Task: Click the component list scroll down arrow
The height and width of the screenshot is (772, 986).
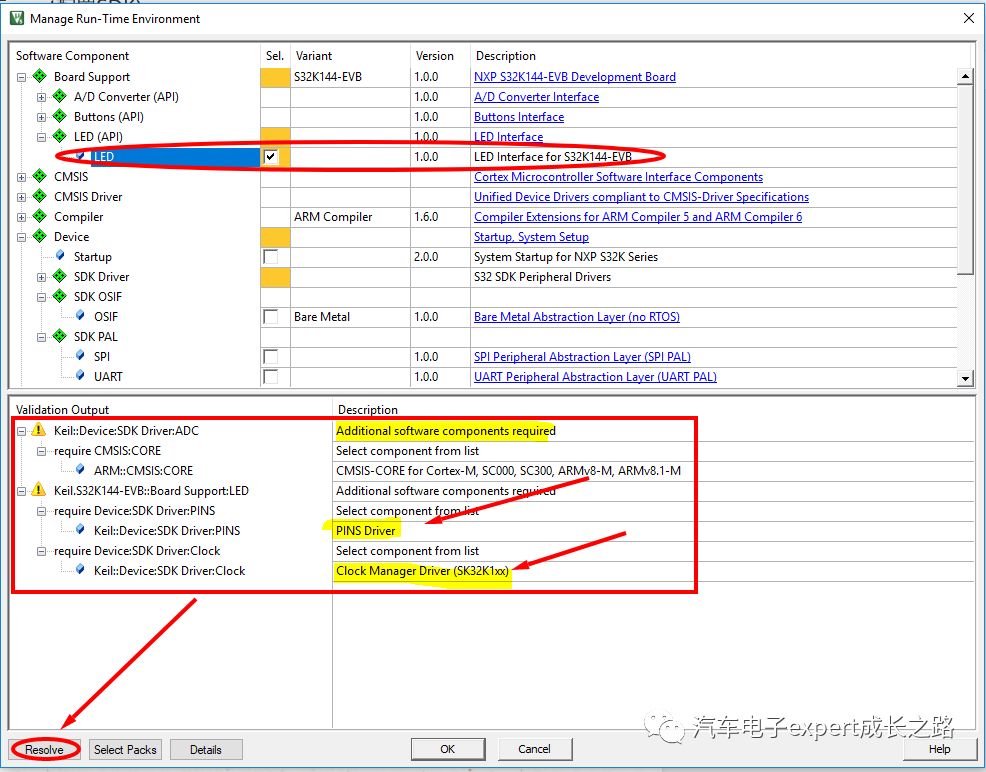Action: pos(965,378)
